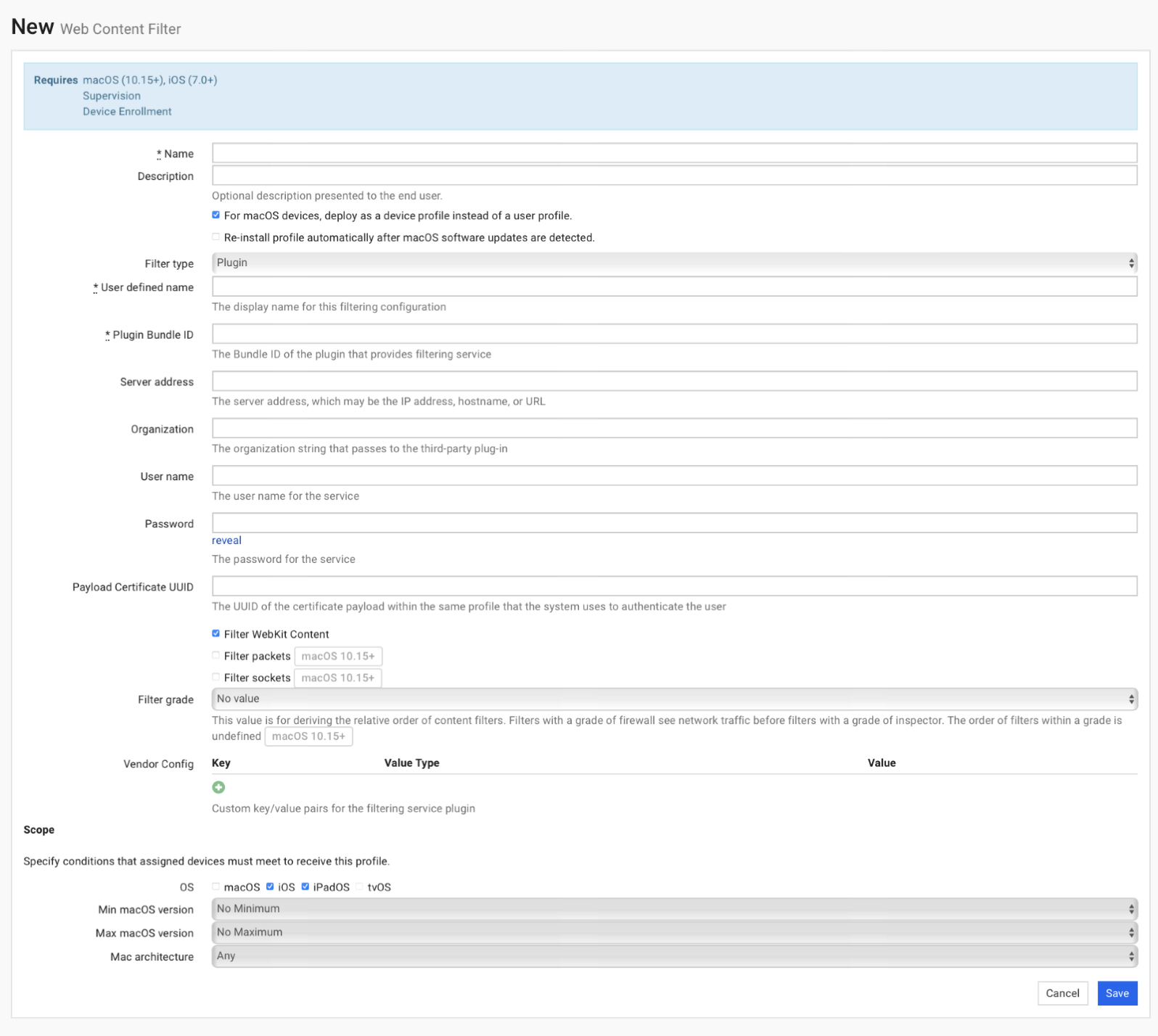
Task: Focus the User name input field
Action: pos(674,476)
